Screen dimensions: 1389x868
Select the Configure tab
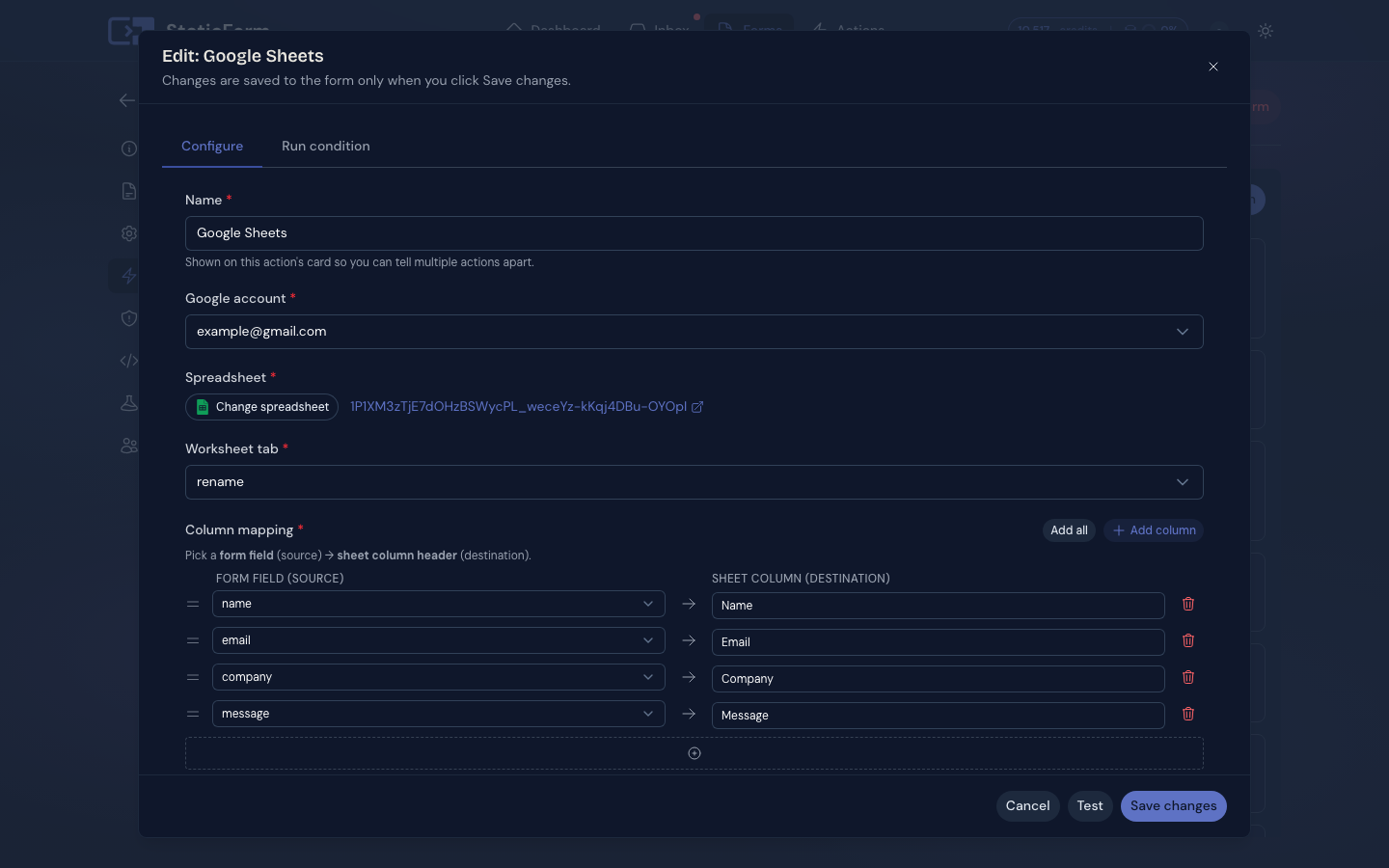point(212,146)
